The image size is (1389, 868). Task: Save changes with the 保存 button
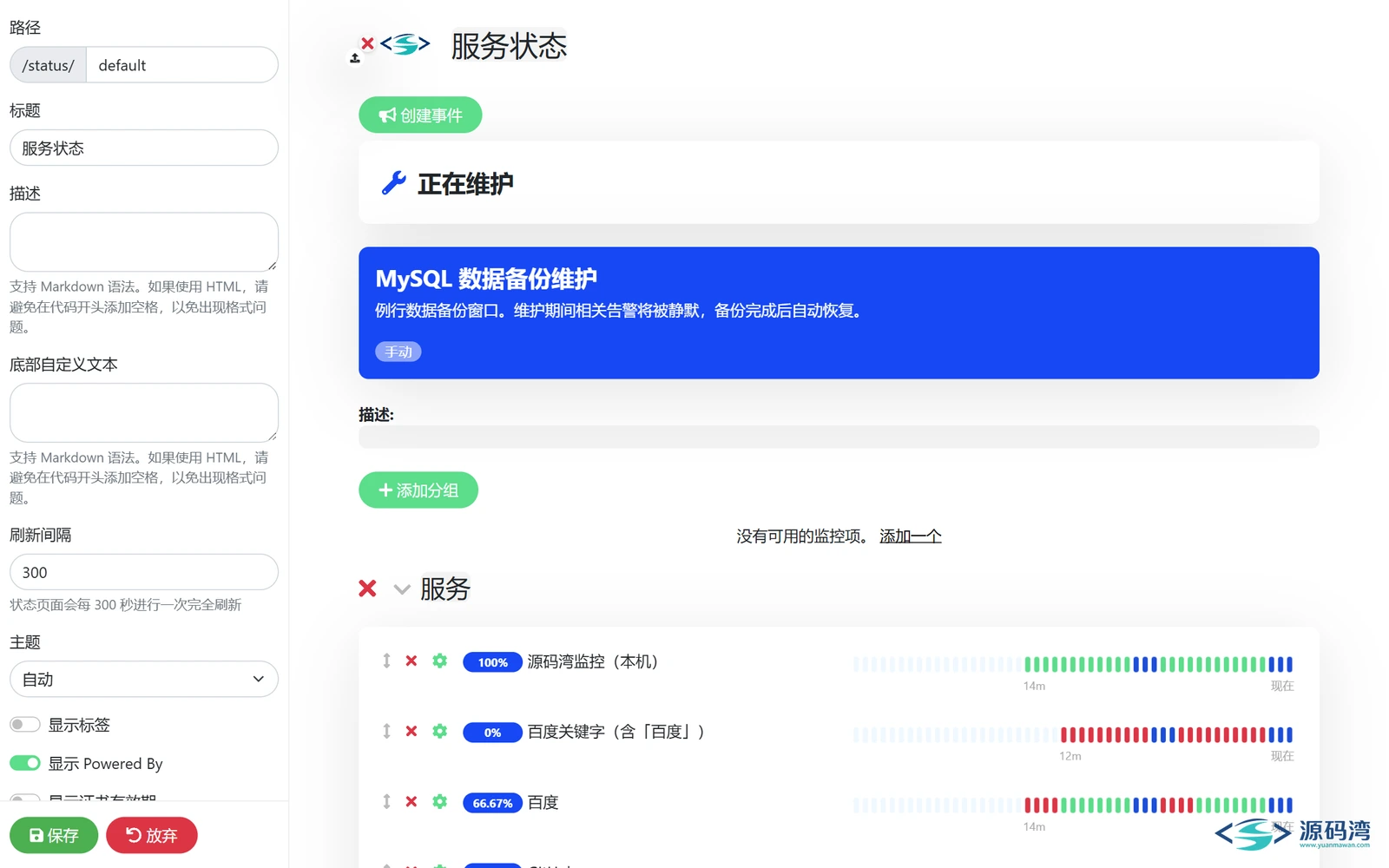pyautogui.click(x=54, y=835)
